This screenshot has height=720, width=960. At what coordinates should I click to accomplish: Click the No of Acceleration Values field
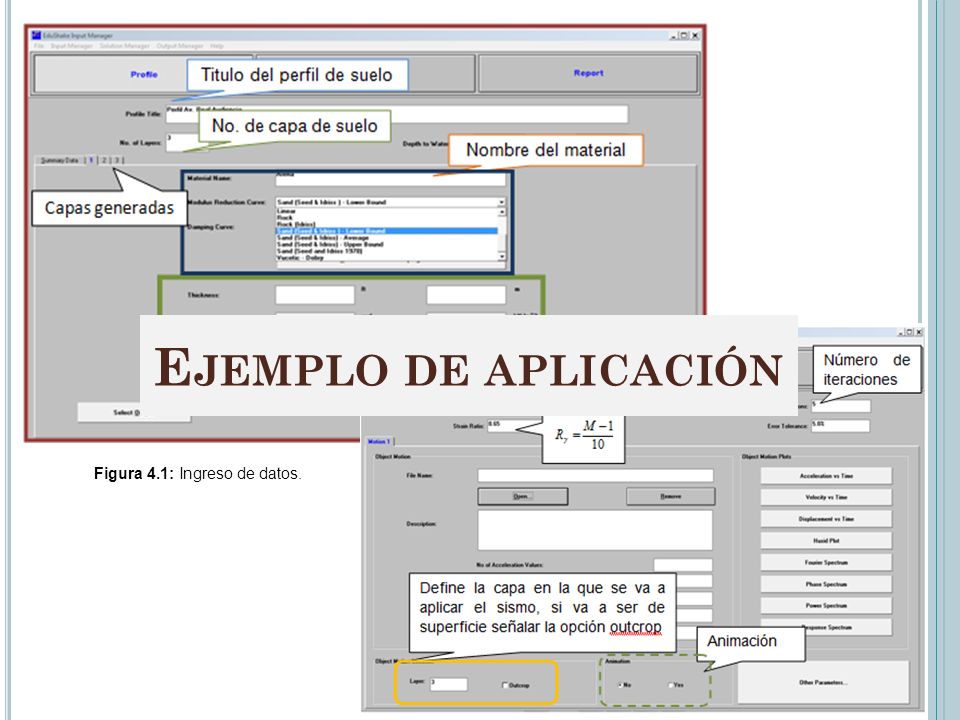[x=683, y=564]
